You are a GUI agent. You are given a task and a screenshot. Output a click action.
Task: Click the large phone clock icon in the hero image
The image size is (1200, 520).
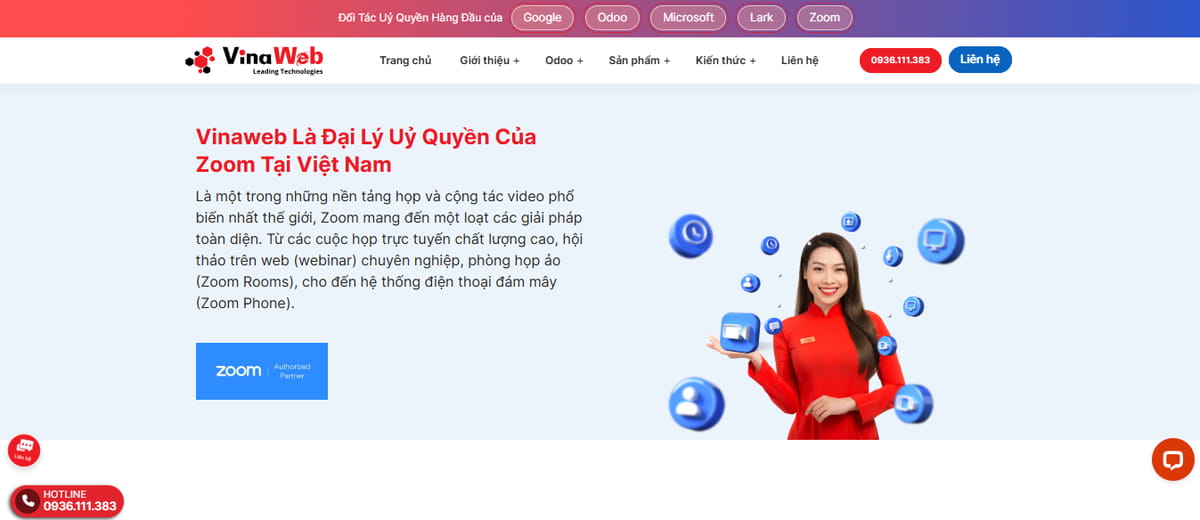[691, 235]
